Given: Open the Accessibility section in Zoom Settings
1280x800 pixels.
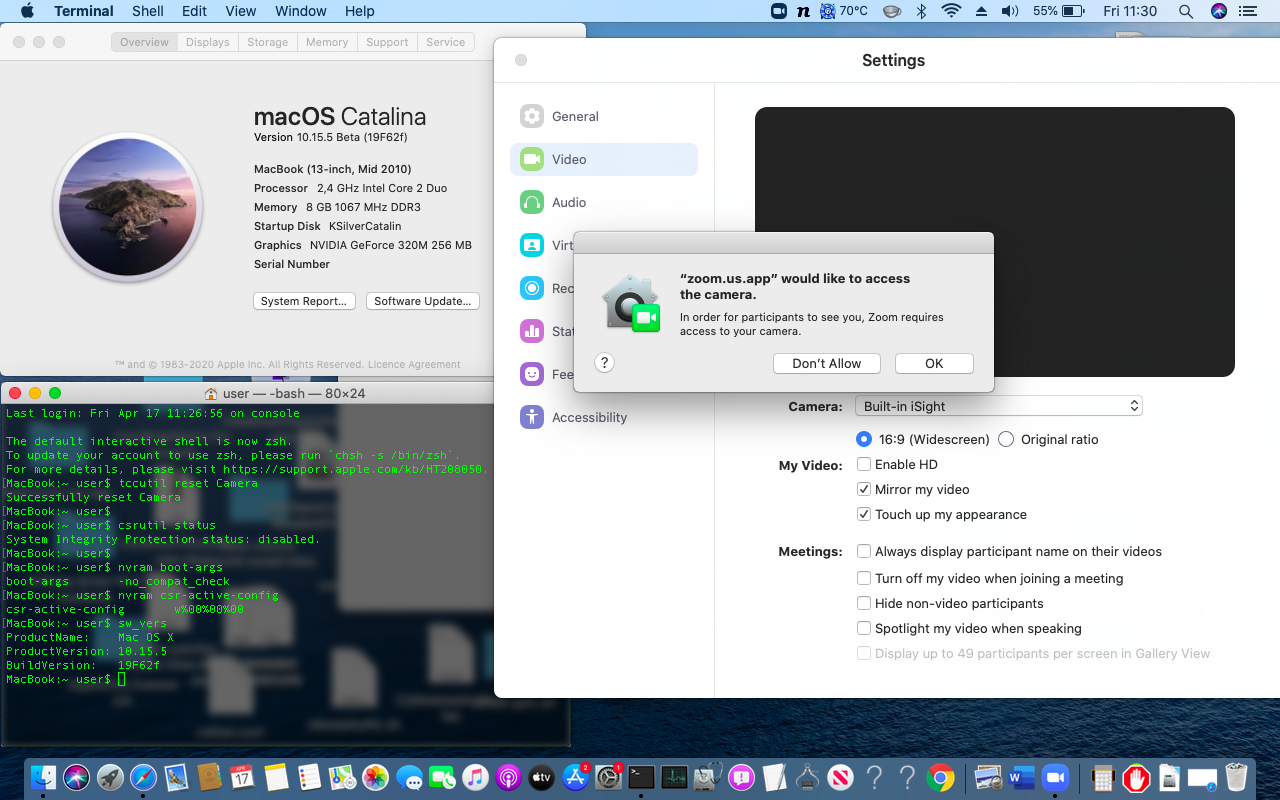Looking at the screenshot, I should (x=604, y=417).
